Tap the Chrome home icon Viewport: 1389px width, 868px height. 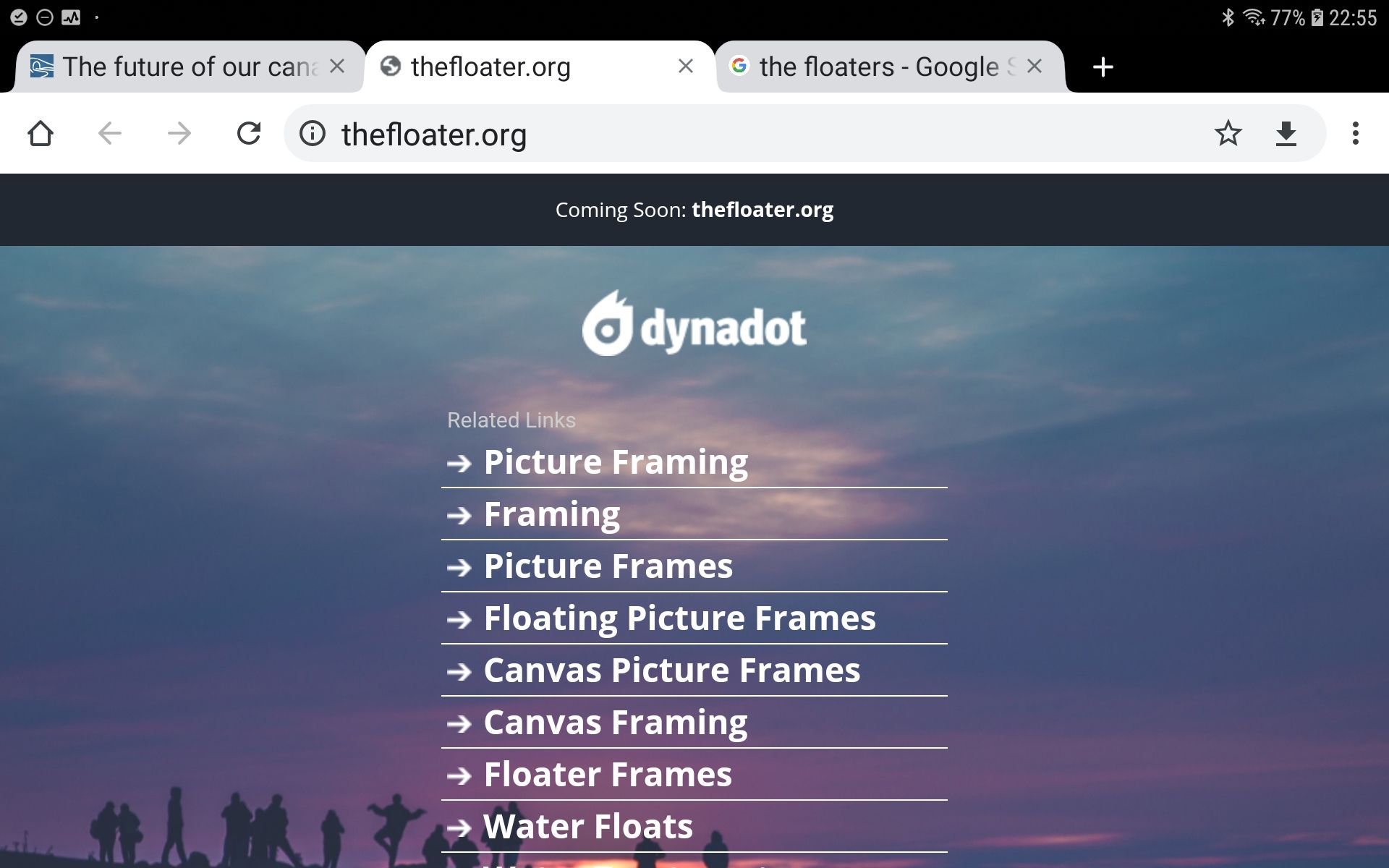[41, 133]
